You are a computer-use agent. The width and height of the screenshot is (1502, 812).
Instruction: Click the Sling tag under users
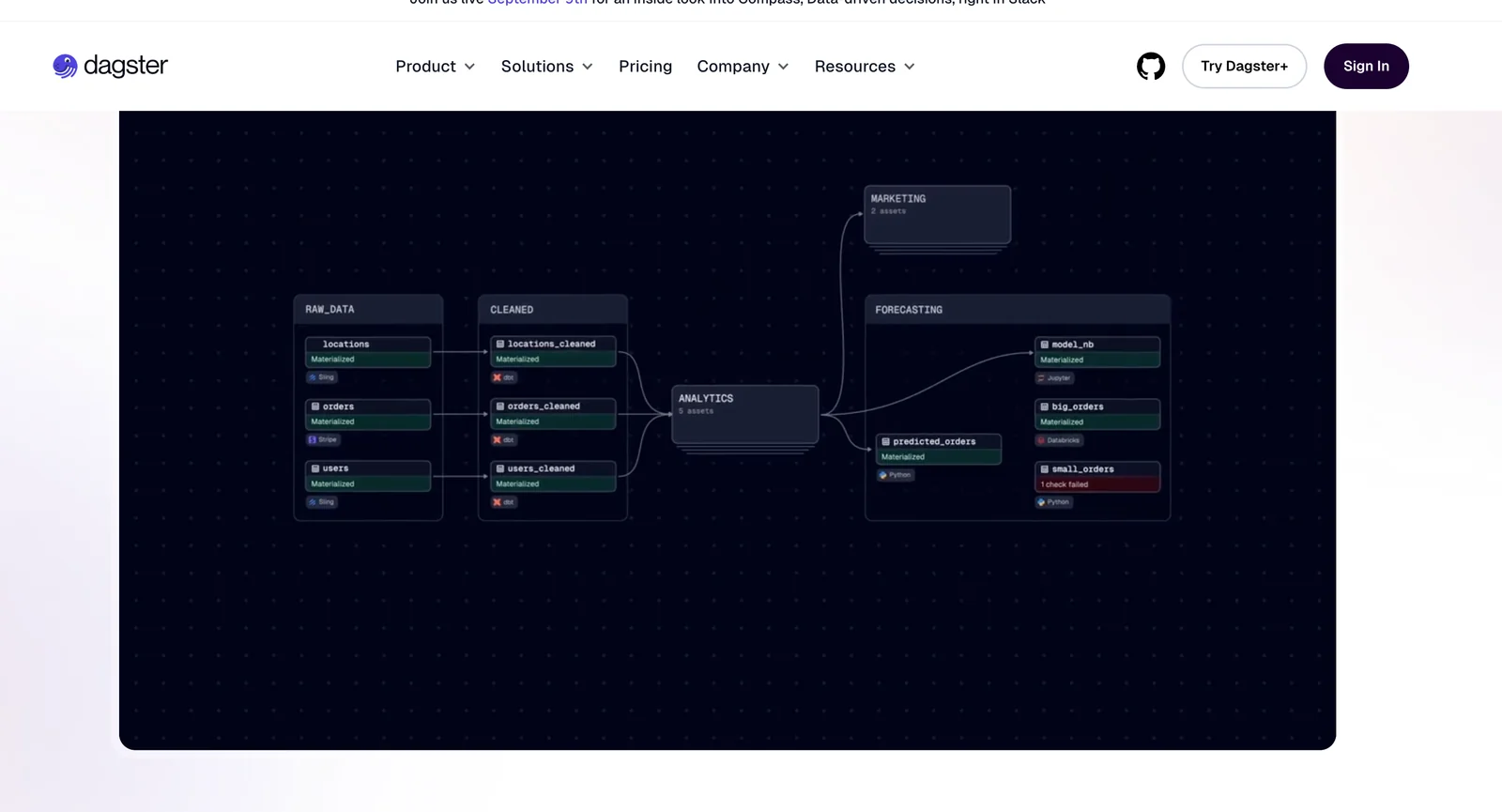tap(322, 502)
